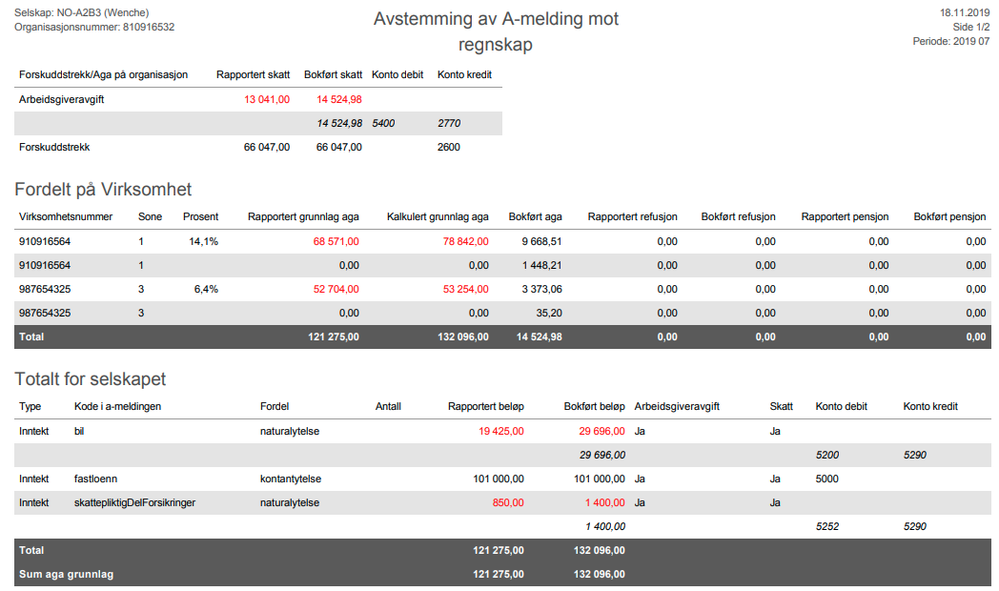
Task: Click the Totalt for selskapet section heading
Action: point(90,379)
